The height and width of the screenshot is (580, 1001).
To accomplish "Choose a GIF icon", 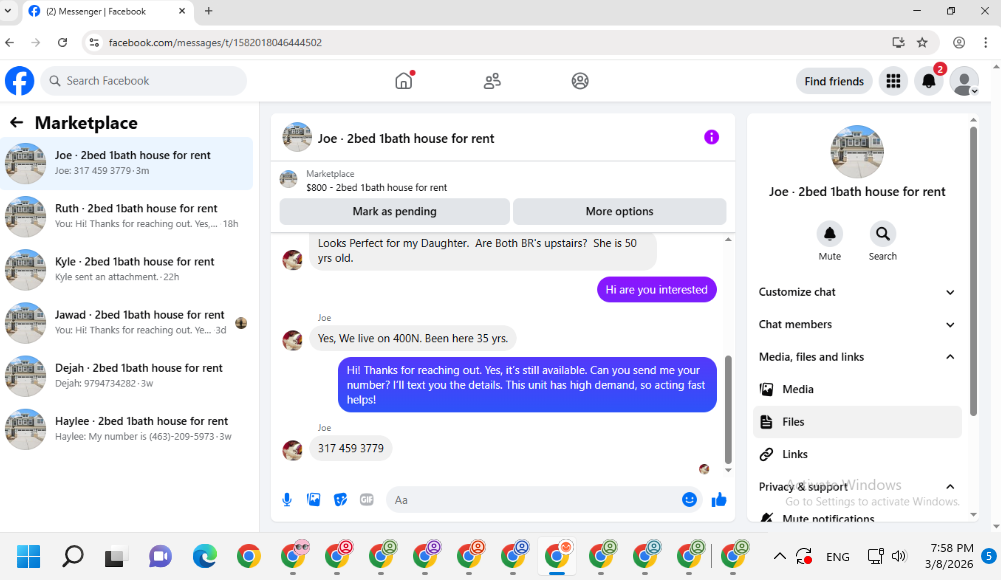I will pyautogui.click(x=366, y=500).
